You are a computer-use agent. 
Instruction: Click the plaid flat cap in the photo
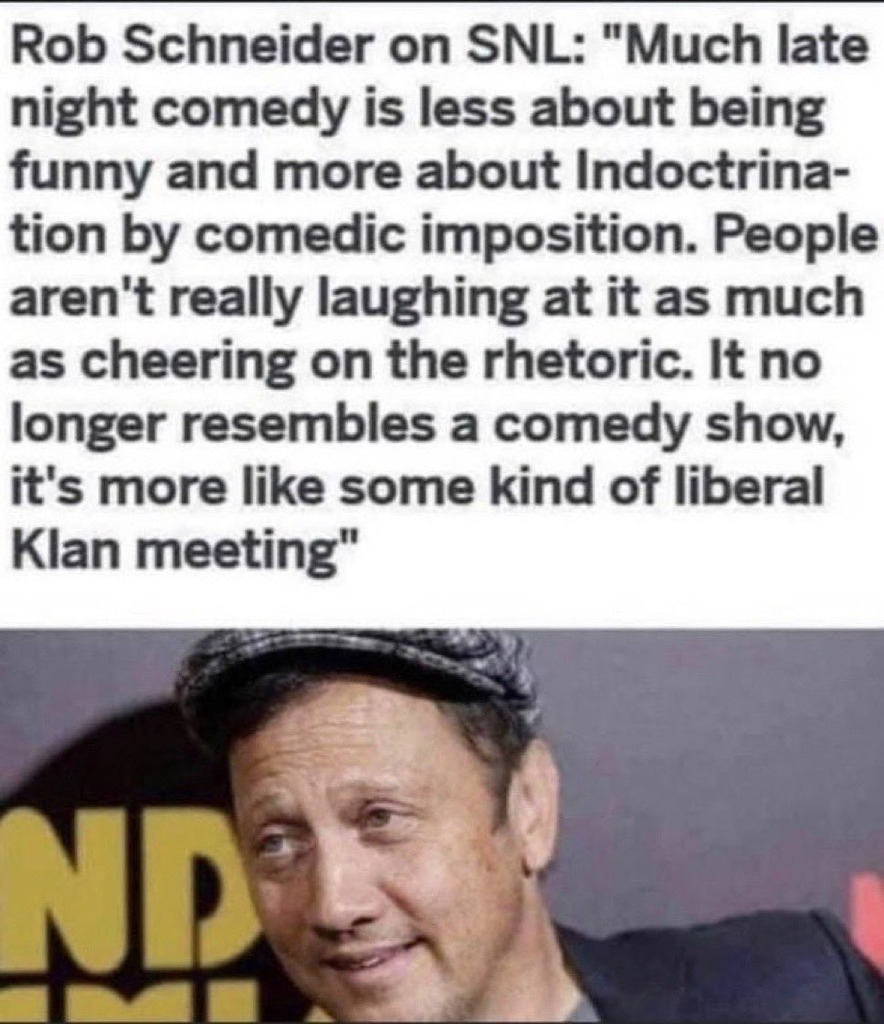(356, 682)
